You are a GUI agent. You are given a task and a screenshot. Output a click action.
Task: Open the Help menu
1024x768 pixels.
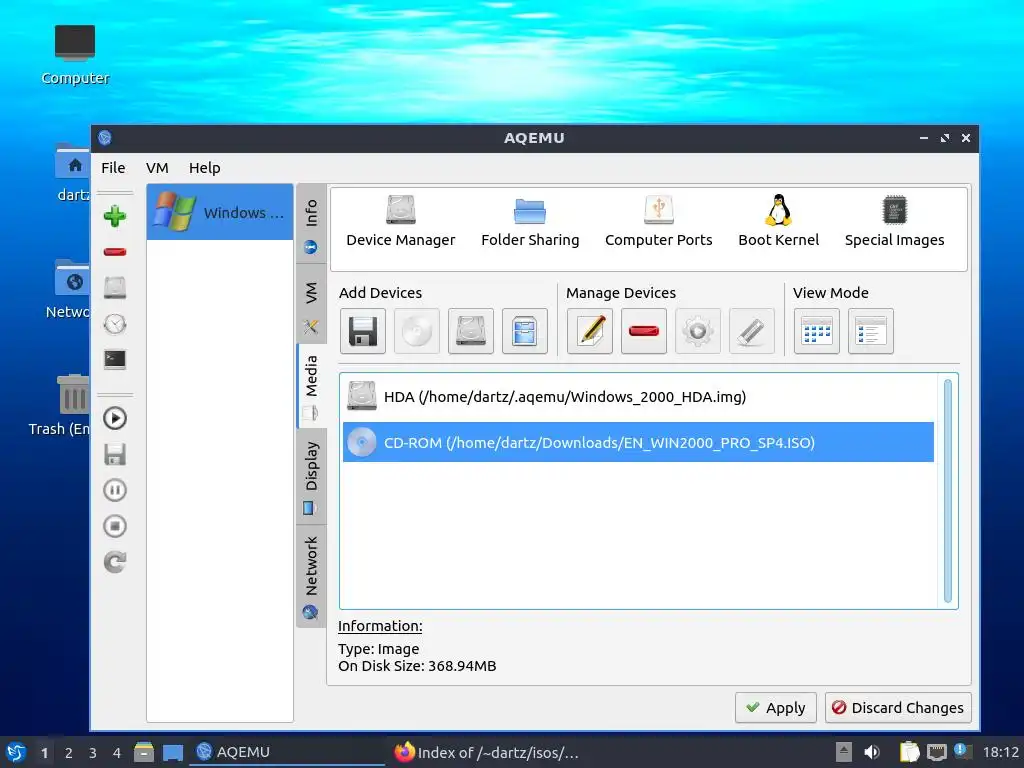click(x=204, y=168)
